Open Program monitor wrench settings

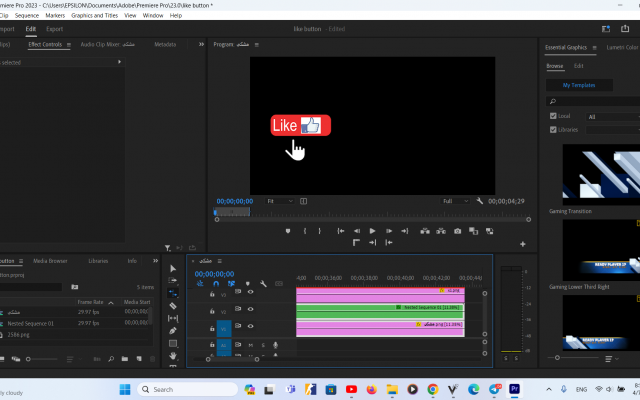coord(480,201)
